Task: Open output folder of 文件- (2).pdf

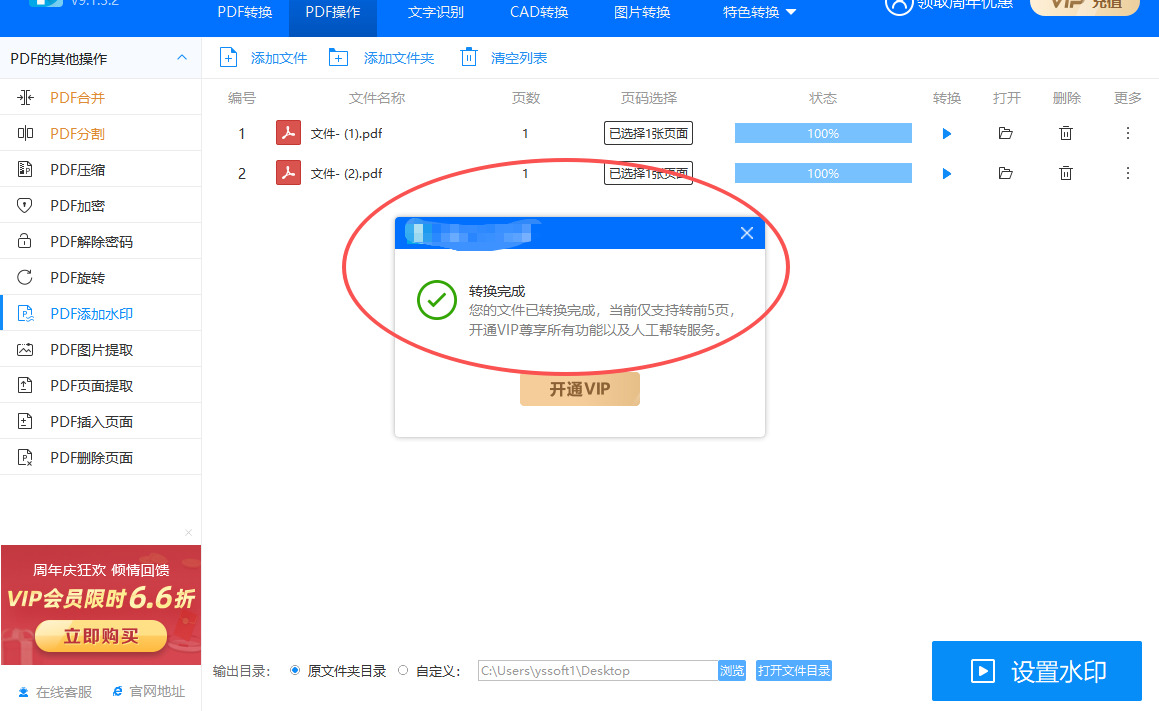Action: [1005, 173]
